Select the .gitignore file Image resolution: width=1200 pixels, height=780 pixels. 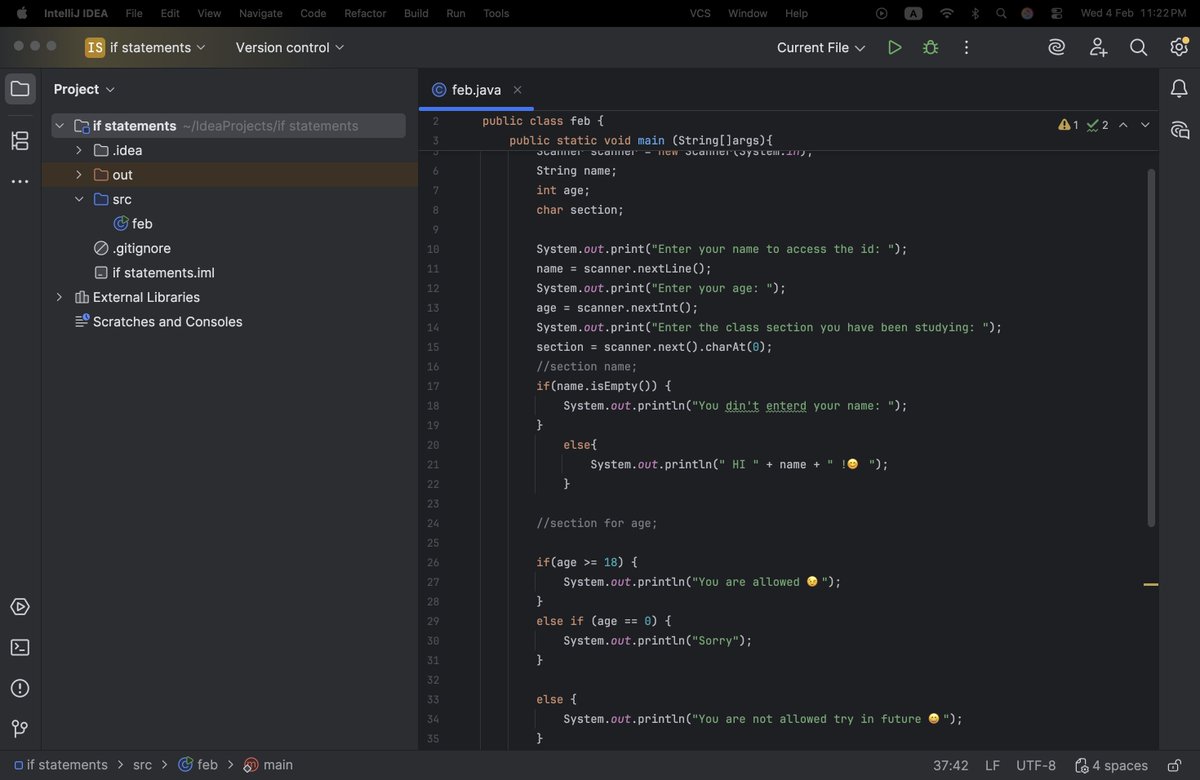(x=132, y=248)
